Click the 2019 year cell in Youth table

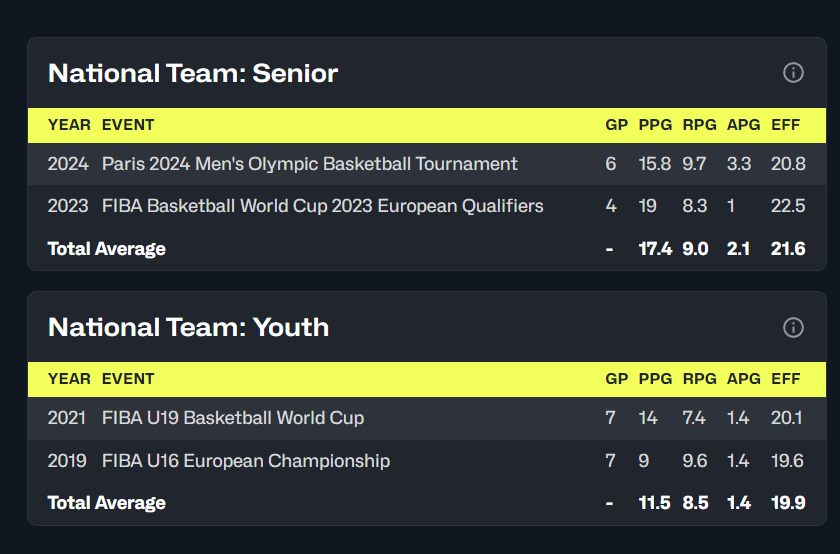point(68,461)
